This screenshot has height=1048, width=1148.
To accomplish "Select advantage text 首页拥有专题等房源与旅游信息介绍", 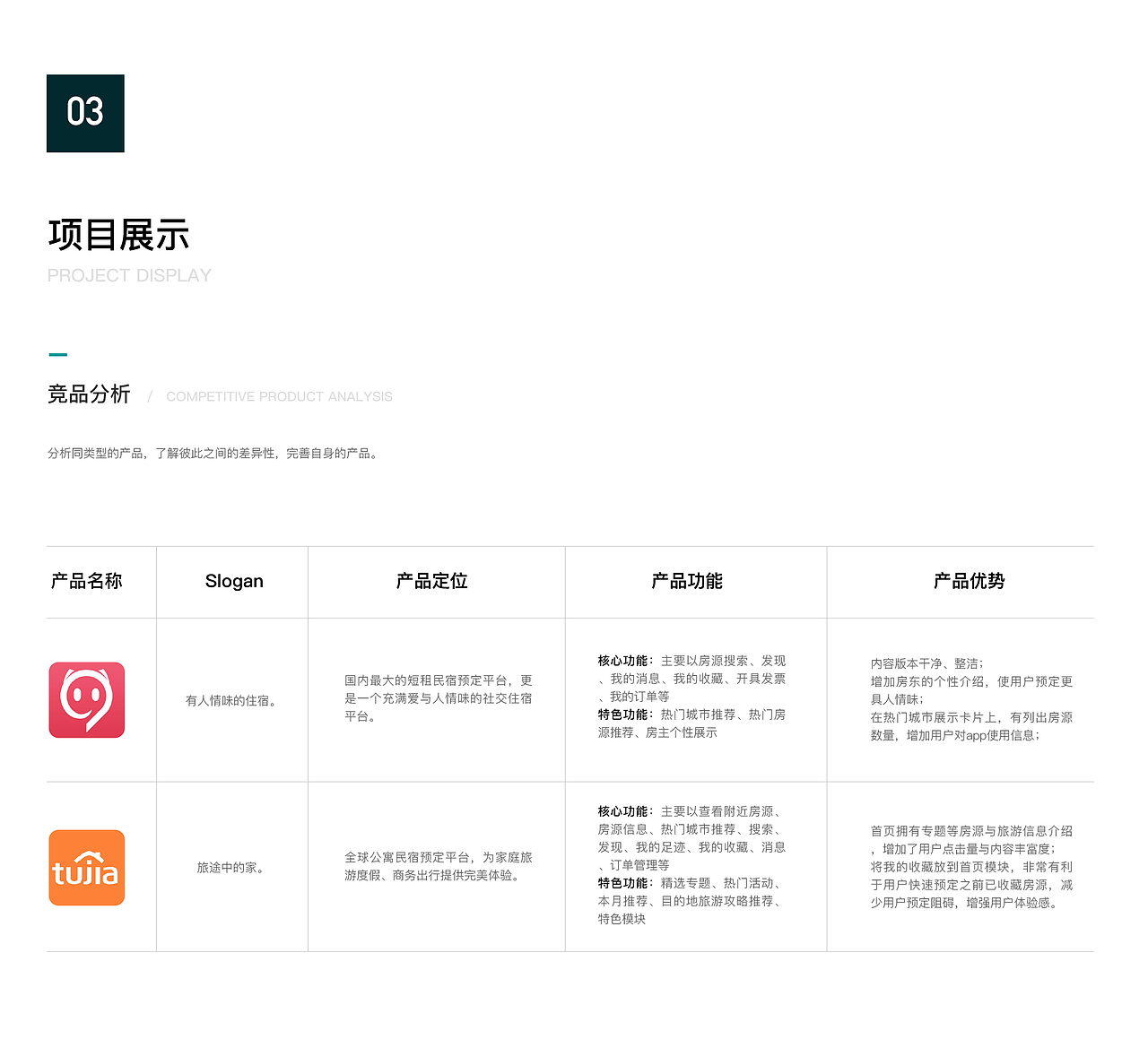I will (971, 840).
